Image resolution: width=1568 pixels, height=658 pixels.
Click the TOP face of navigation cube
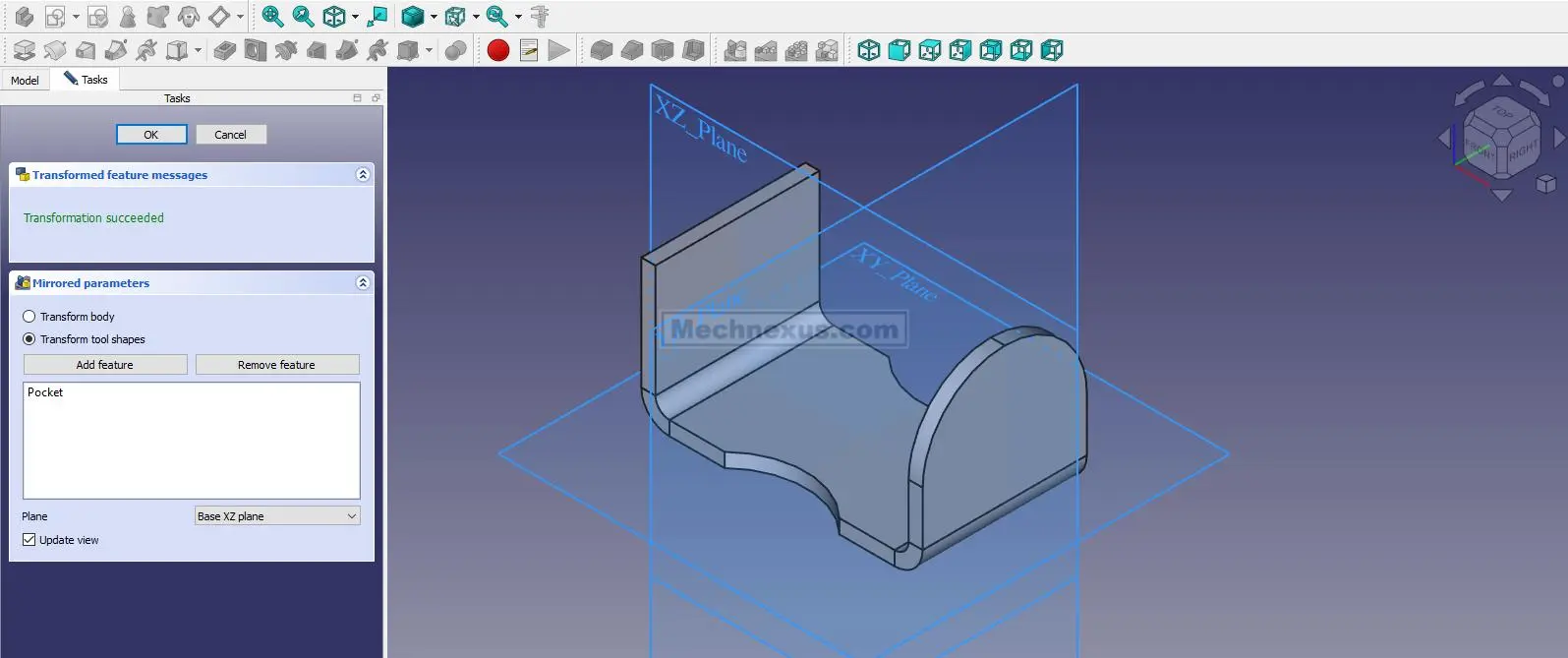coord(1502,113)
